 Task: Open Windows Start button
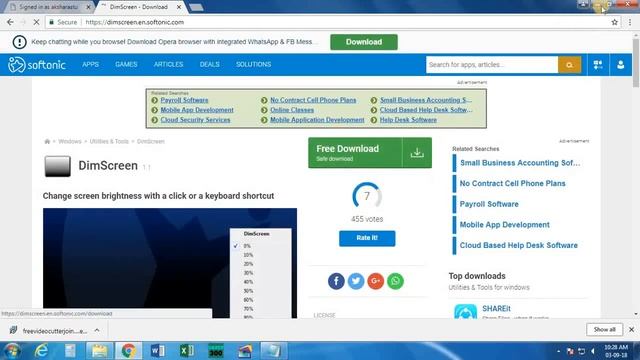click(x=12, y=351)
